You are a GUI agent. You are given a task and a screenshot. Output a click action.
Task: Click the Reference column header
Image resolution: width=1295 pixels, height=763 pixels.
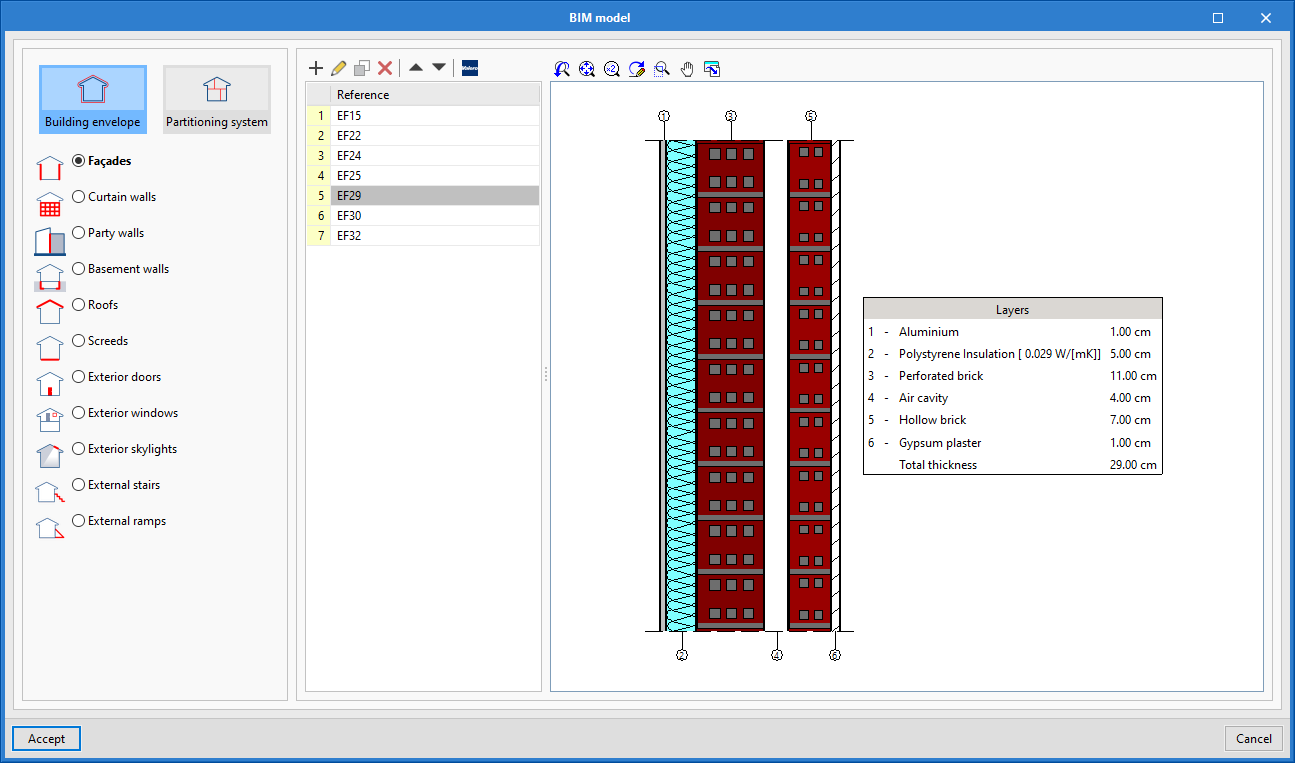(x=435, y=94)
